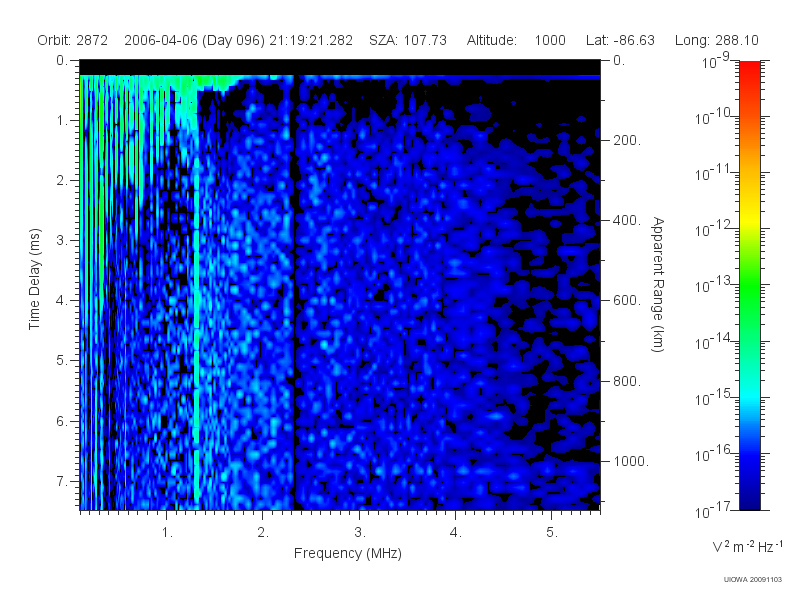
Task: Click the Time Delay (ms) axis title
Action: point(34,279)
